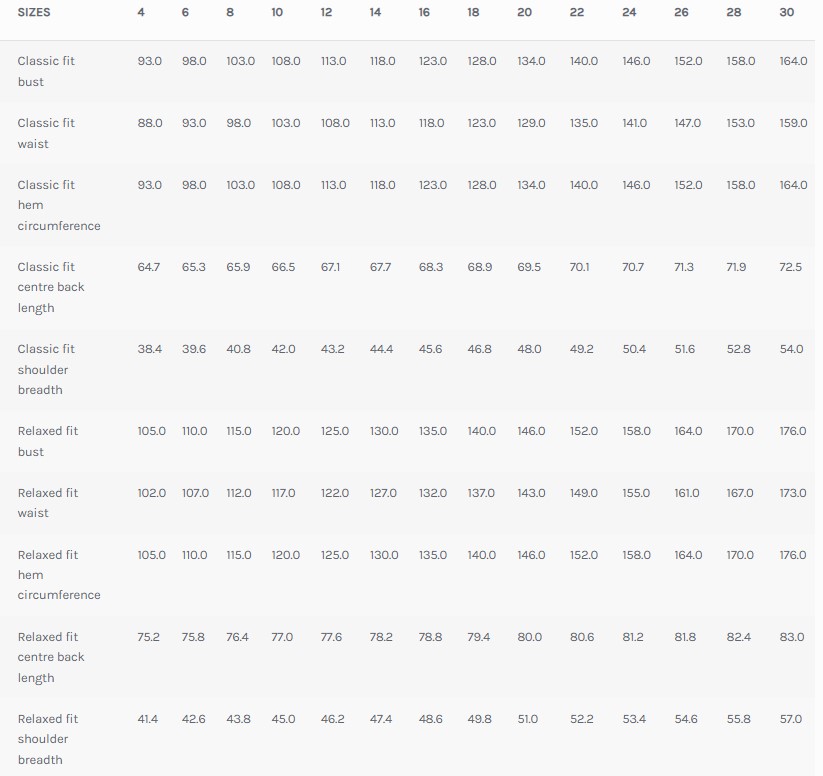Viewport: 823px width, 776px height.
Task: Select the 173.0 Relaxed fit waist value
Action: point(792,493)
